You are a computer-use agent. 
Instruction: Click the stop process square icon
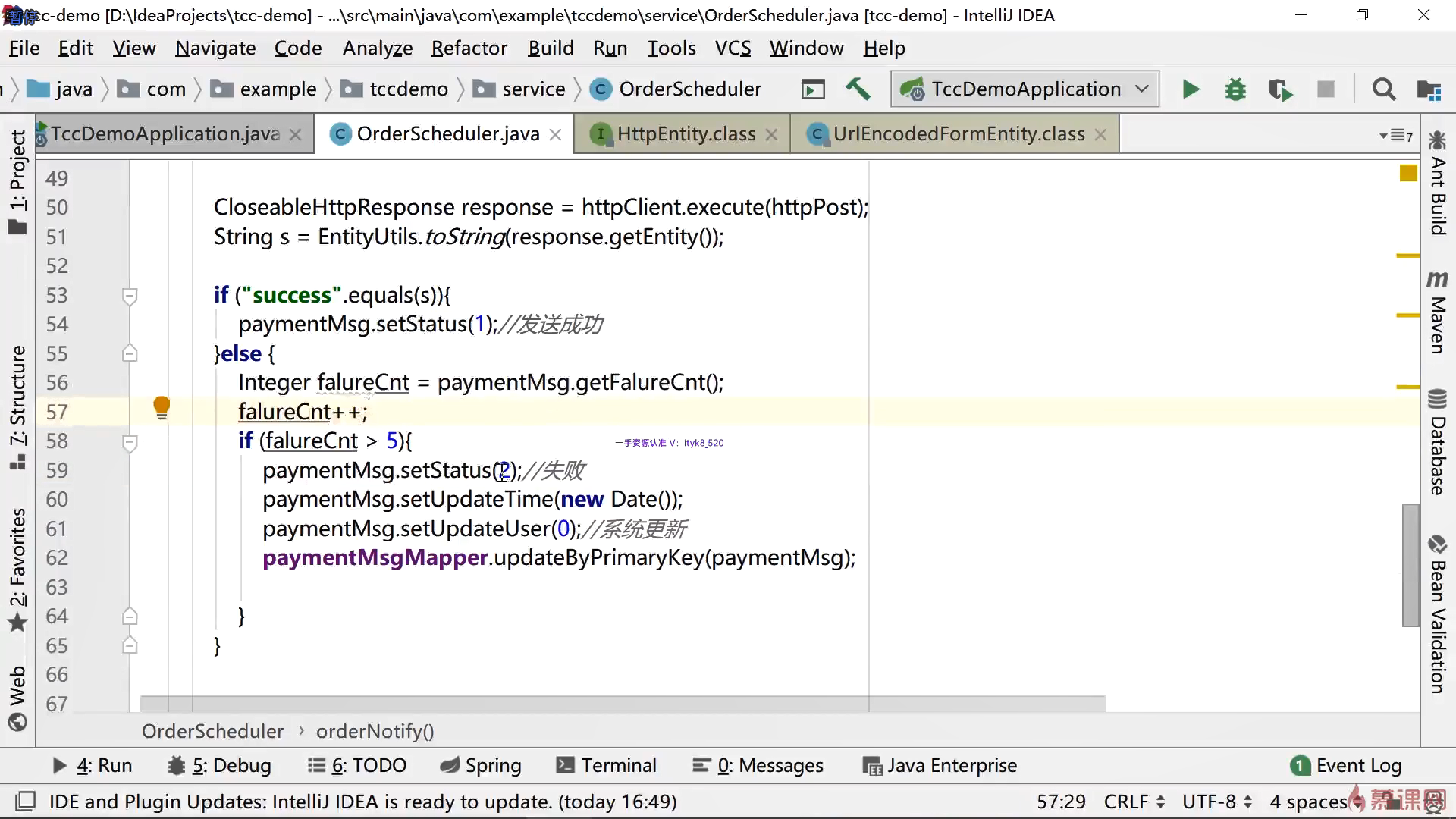tap(1326, 89)
